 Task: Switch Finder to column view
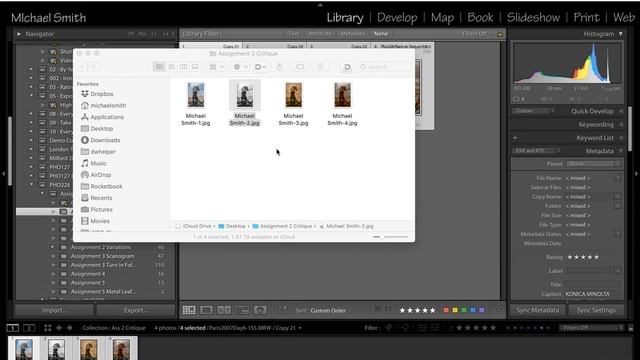183,67
